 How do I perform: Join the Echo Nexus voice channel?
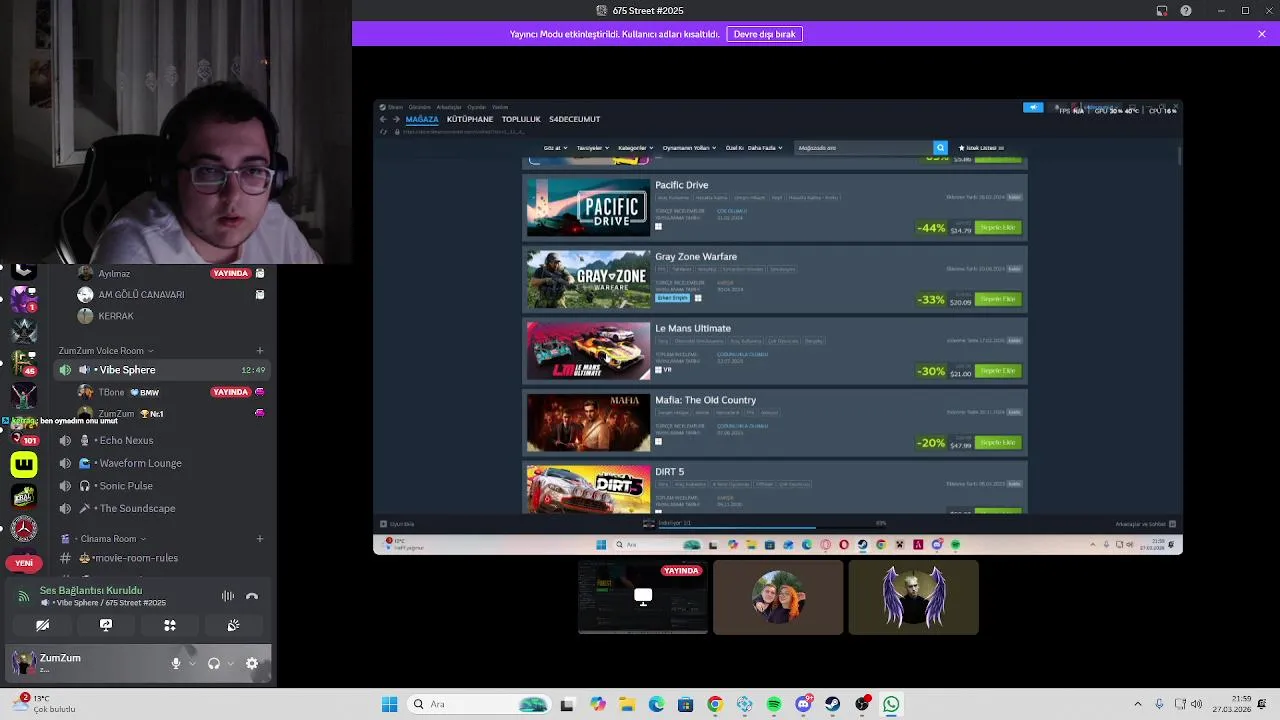(x=162, y=440)
